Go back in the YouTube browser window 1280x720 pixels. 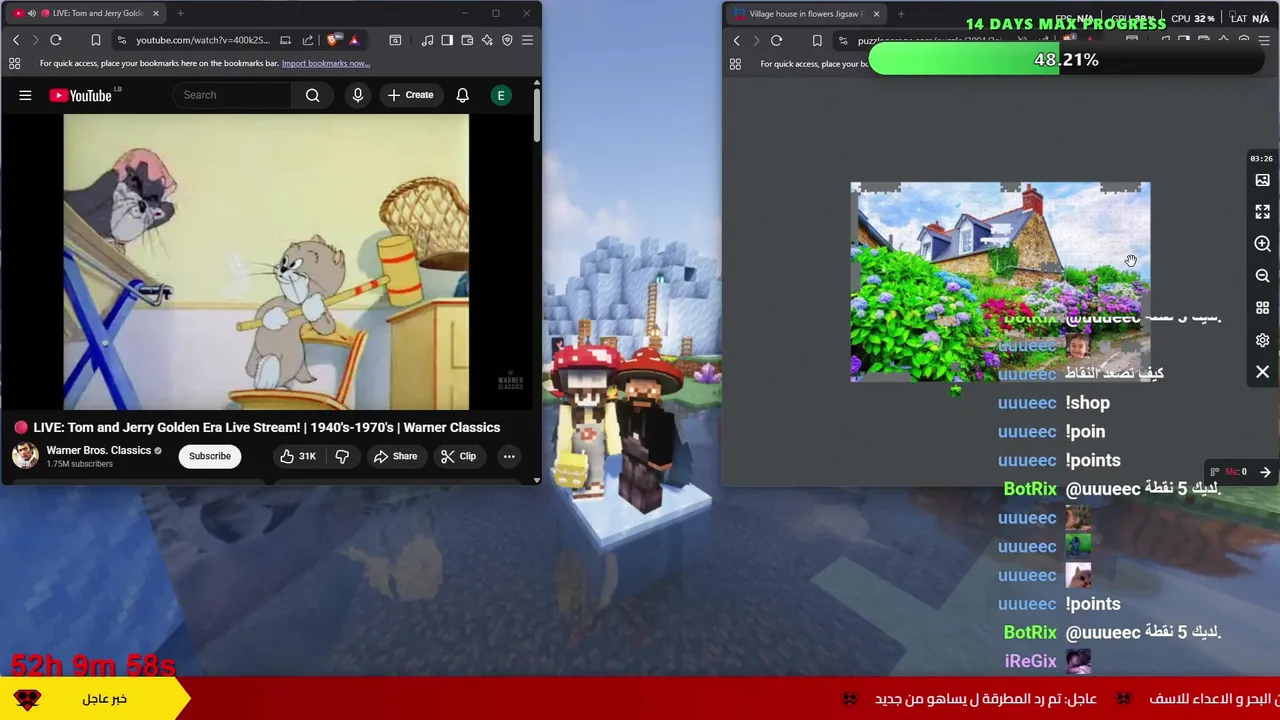tap(16, 40)
